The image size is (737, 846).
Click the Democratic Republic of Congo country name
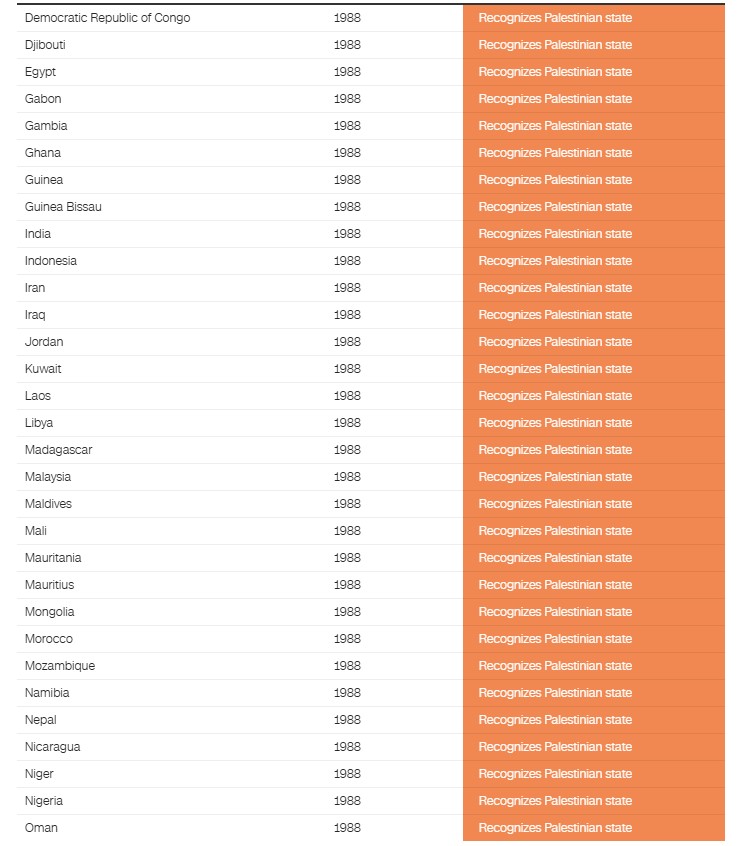(107, 18)
